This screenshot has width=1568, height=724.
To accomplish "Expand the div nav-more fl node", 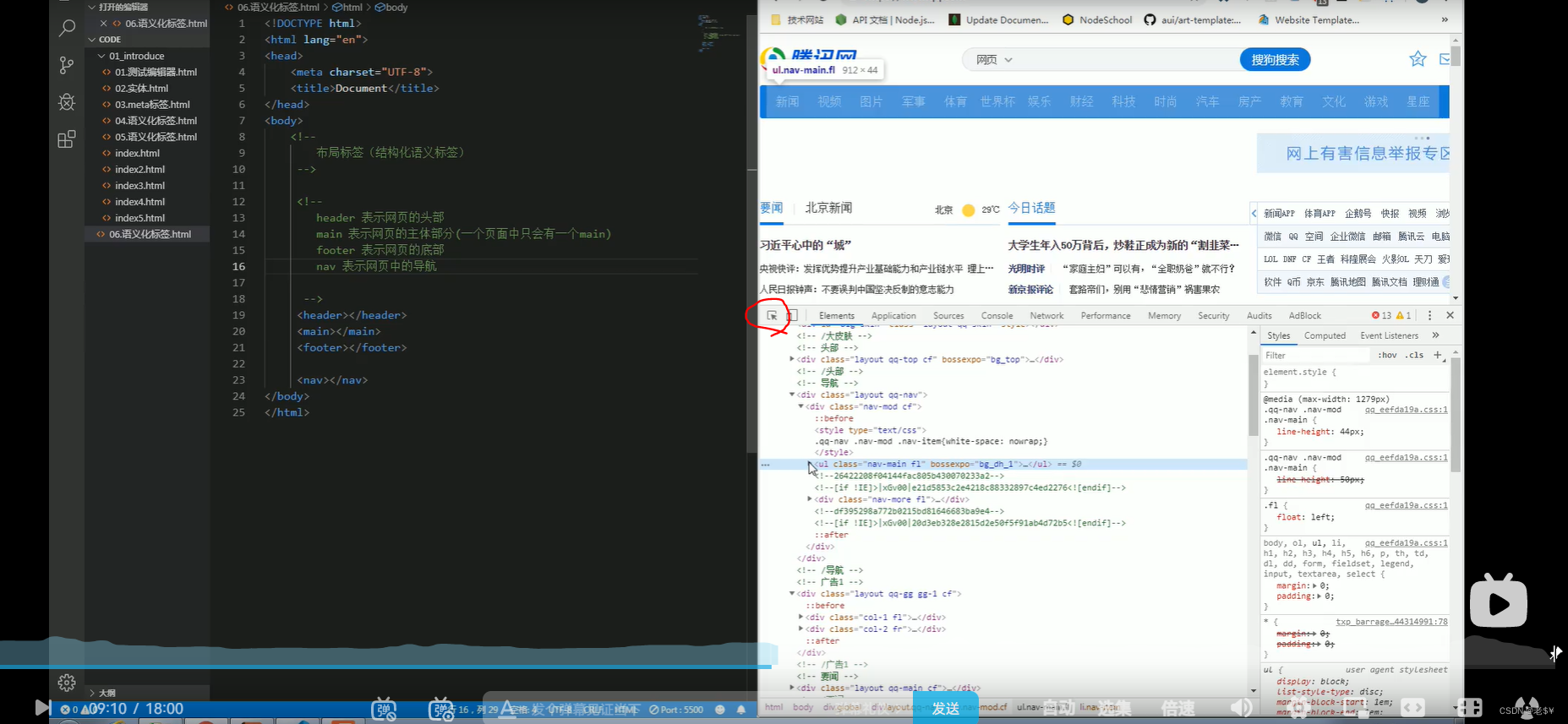I will click(x=810, y=499).
